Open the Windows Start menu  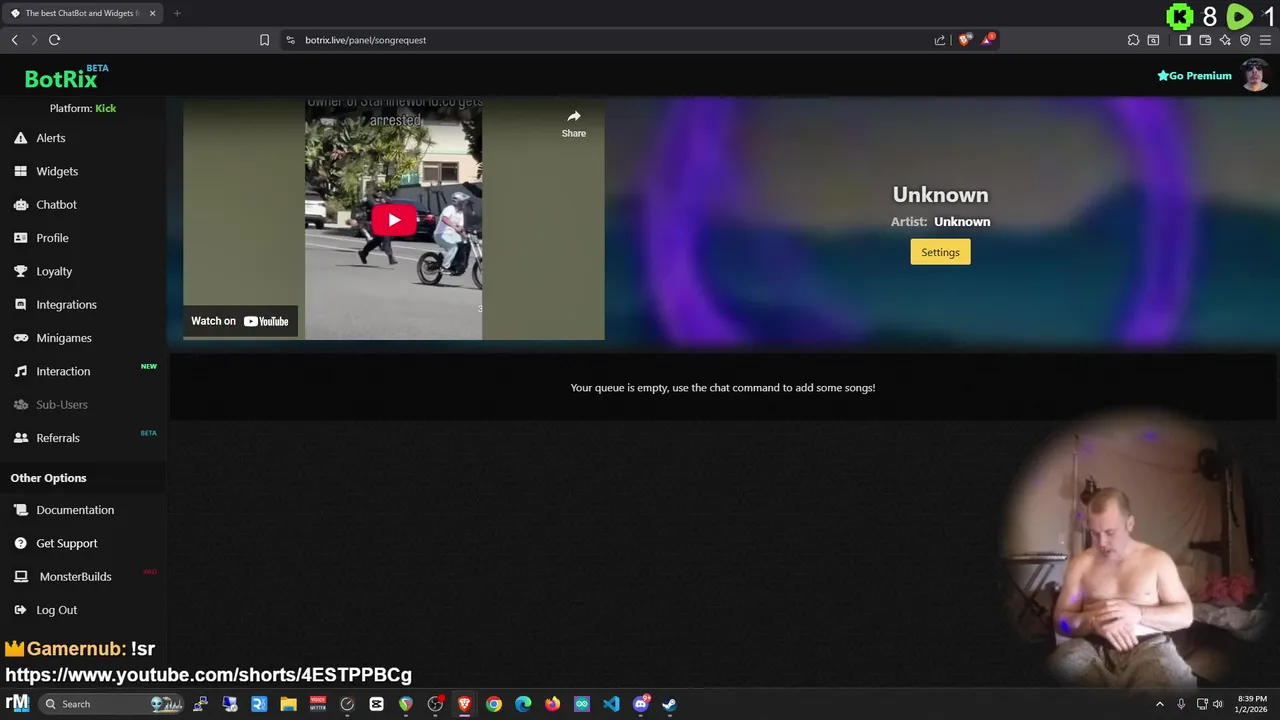click(17, 703)
